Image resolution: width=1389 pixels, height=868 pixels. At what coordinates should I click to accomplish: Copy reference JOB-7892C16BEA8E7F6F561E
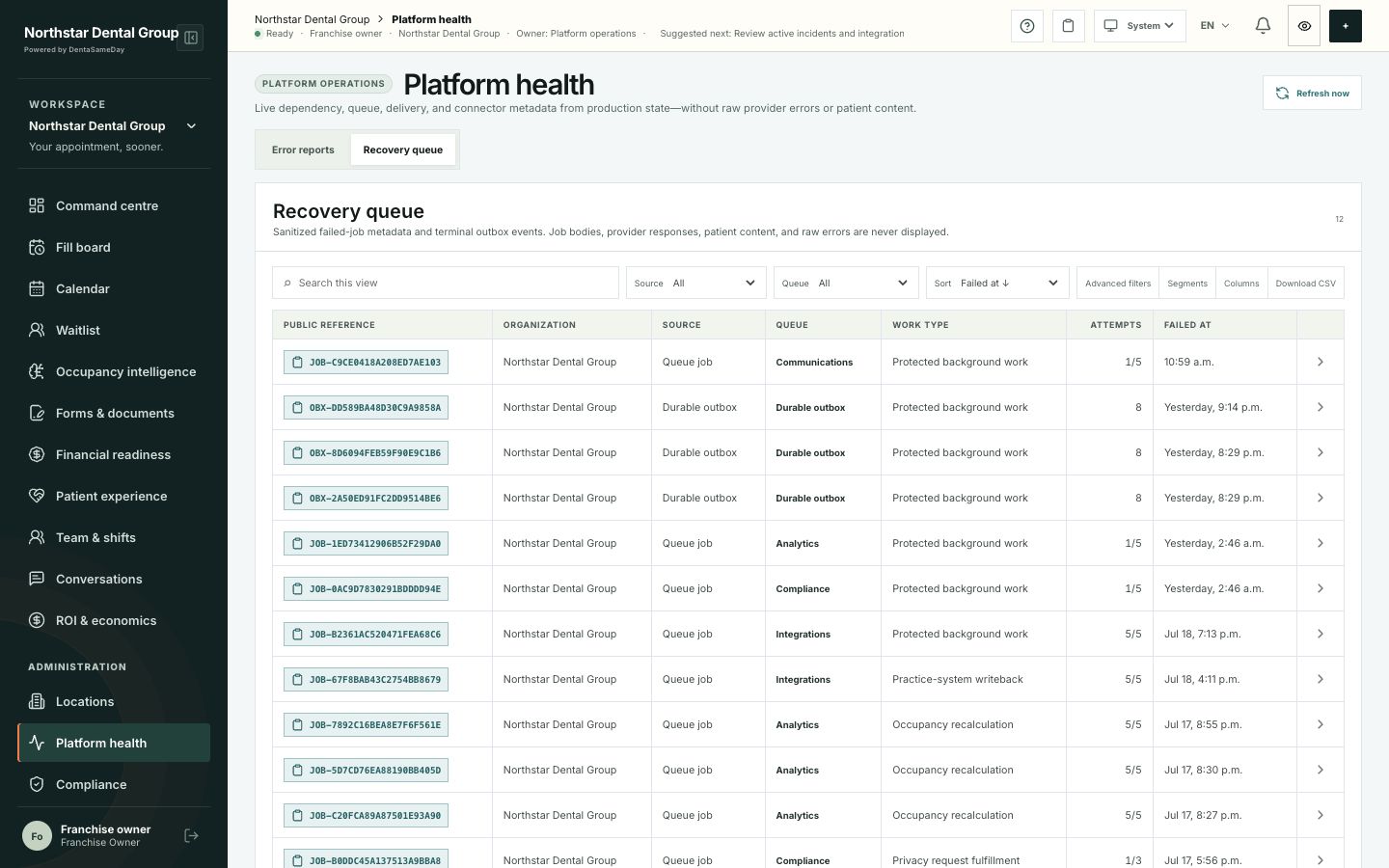(366, 725)
